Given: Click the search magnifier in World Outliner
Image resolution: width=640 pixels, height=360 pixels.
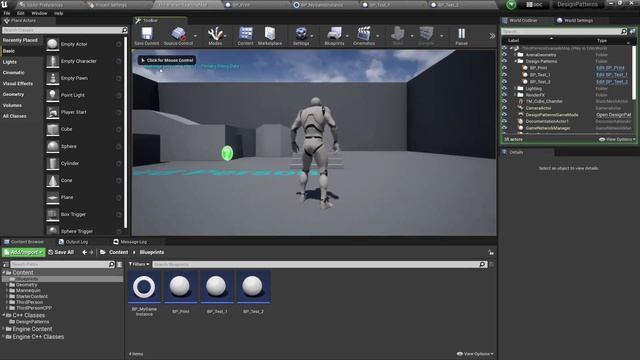Looking at the screenshot, I should 623,31.
